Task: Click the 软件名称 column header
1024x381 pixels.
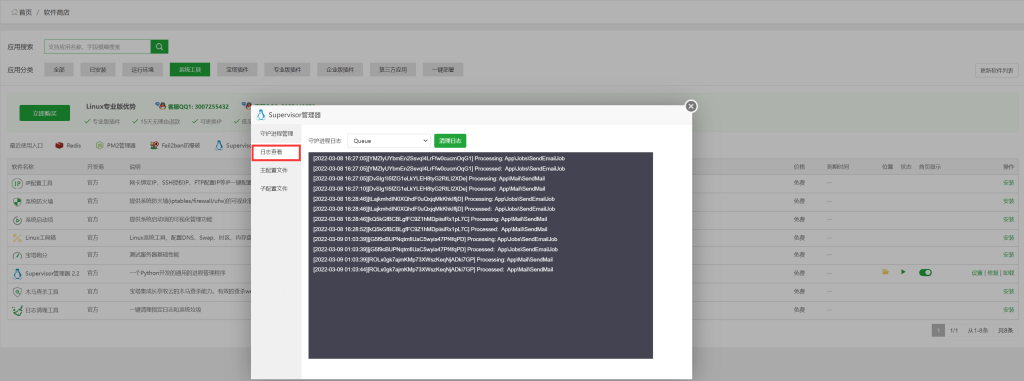Action: pyautogui.click(x=24, y=166)
